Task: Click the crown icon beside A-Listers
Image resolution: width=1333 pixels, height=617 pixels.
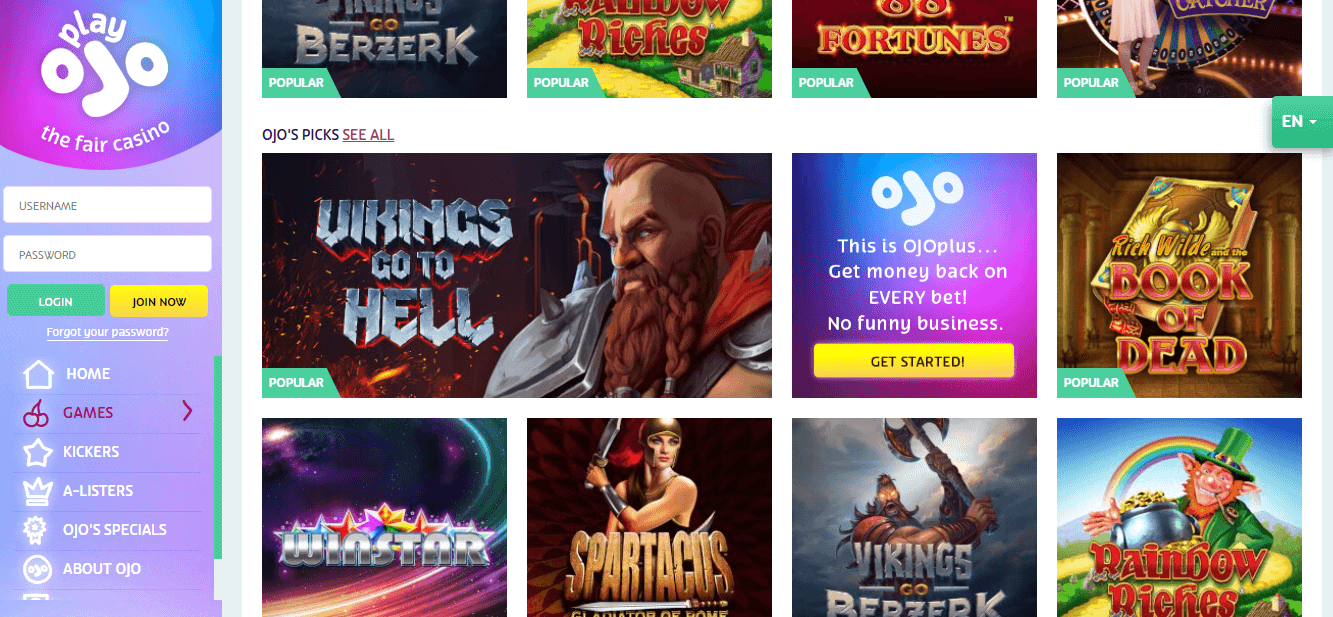Action: click(x=37, y=491)
